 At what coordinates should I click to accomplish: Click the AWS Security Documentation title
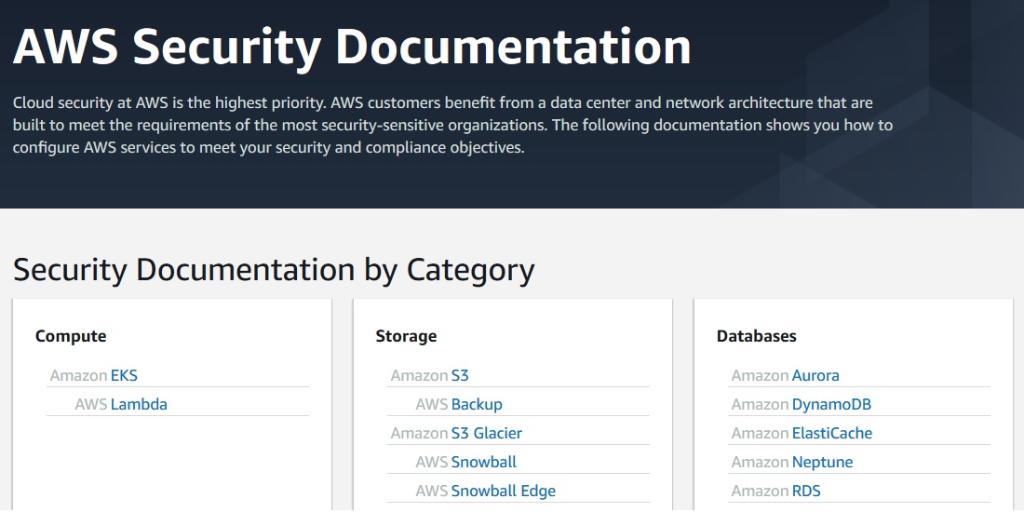352,47
